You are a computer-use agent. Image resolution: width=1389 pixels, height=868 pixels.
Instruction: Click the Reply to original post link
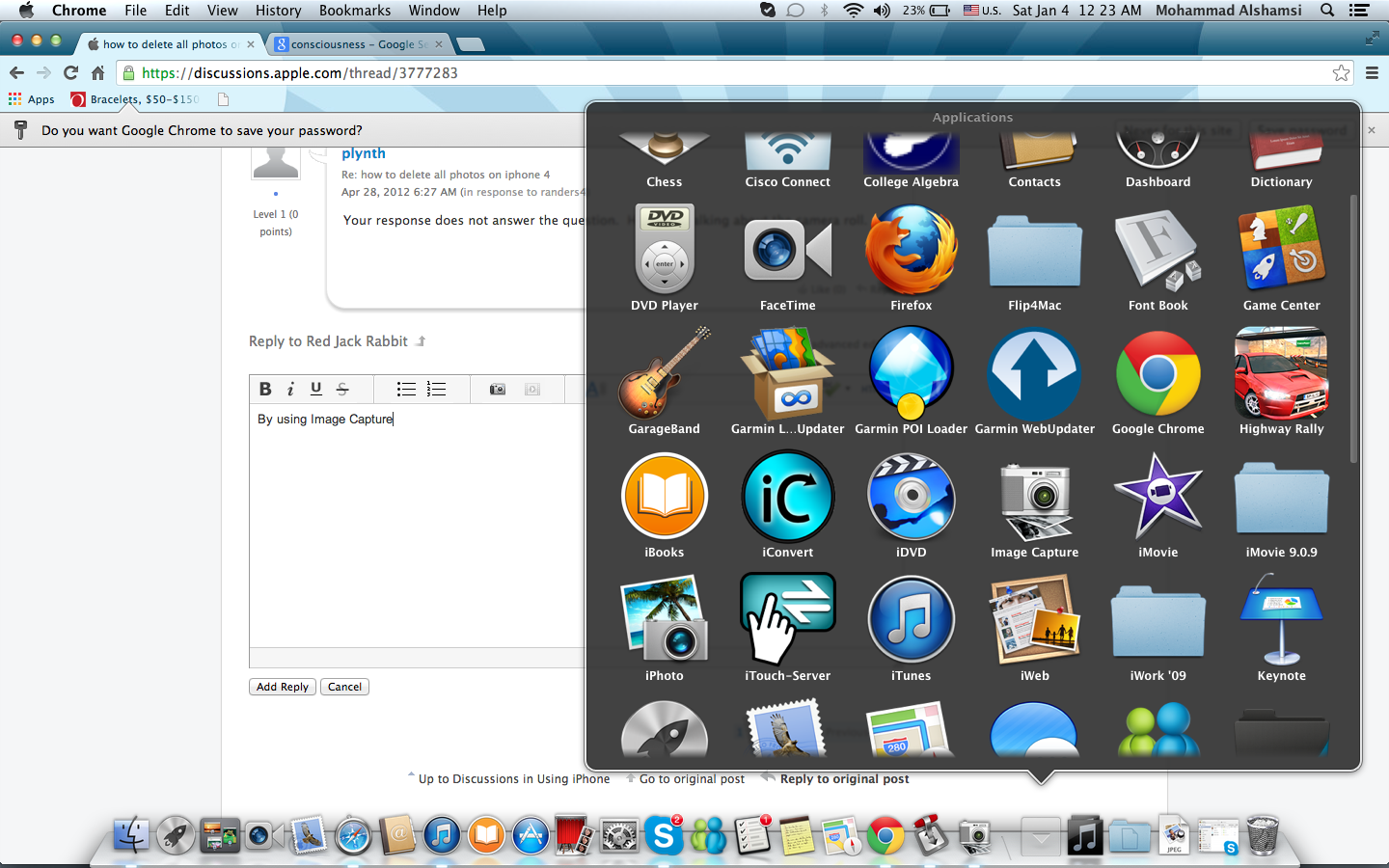coord(844,779)
